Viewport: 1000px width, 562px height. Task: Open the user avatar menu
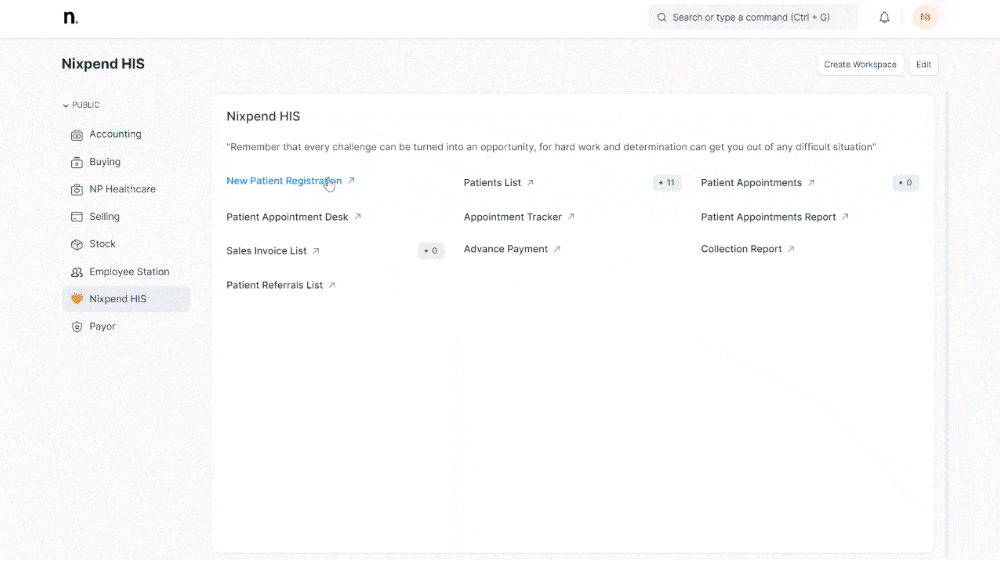click(x=925, y=17)
